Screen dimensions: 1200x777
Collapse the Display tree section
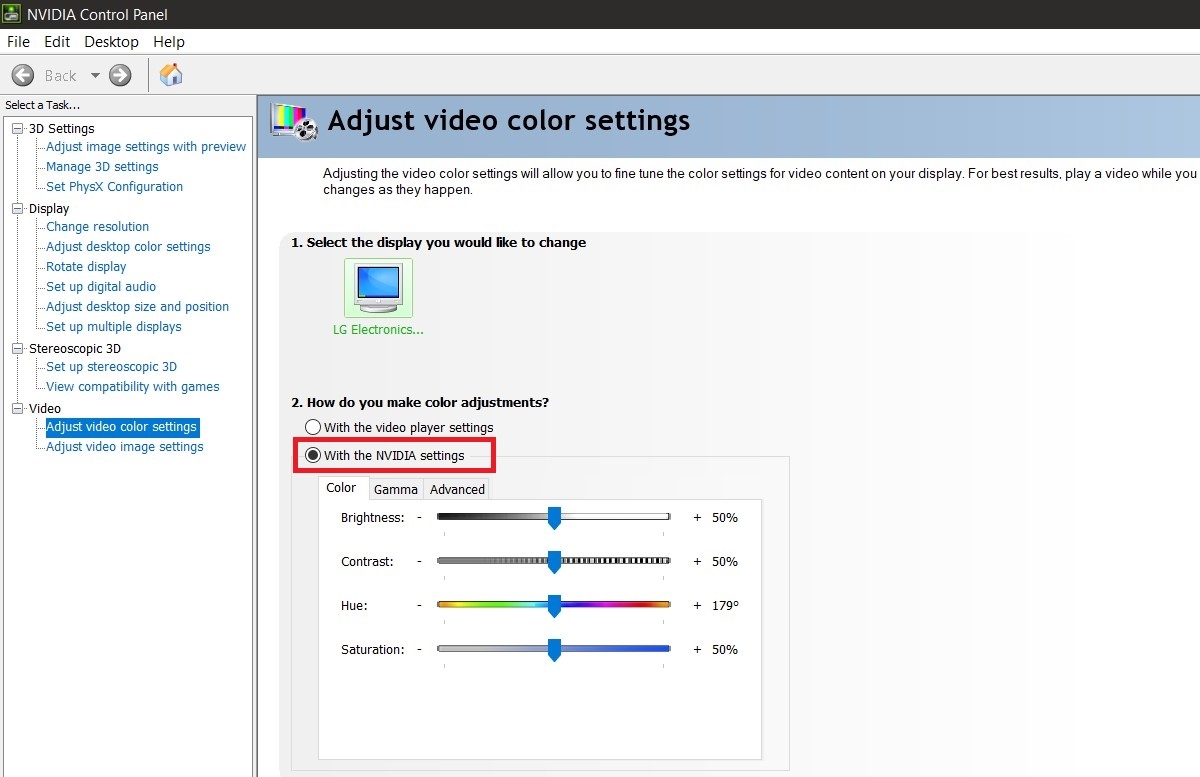point(14,208)
